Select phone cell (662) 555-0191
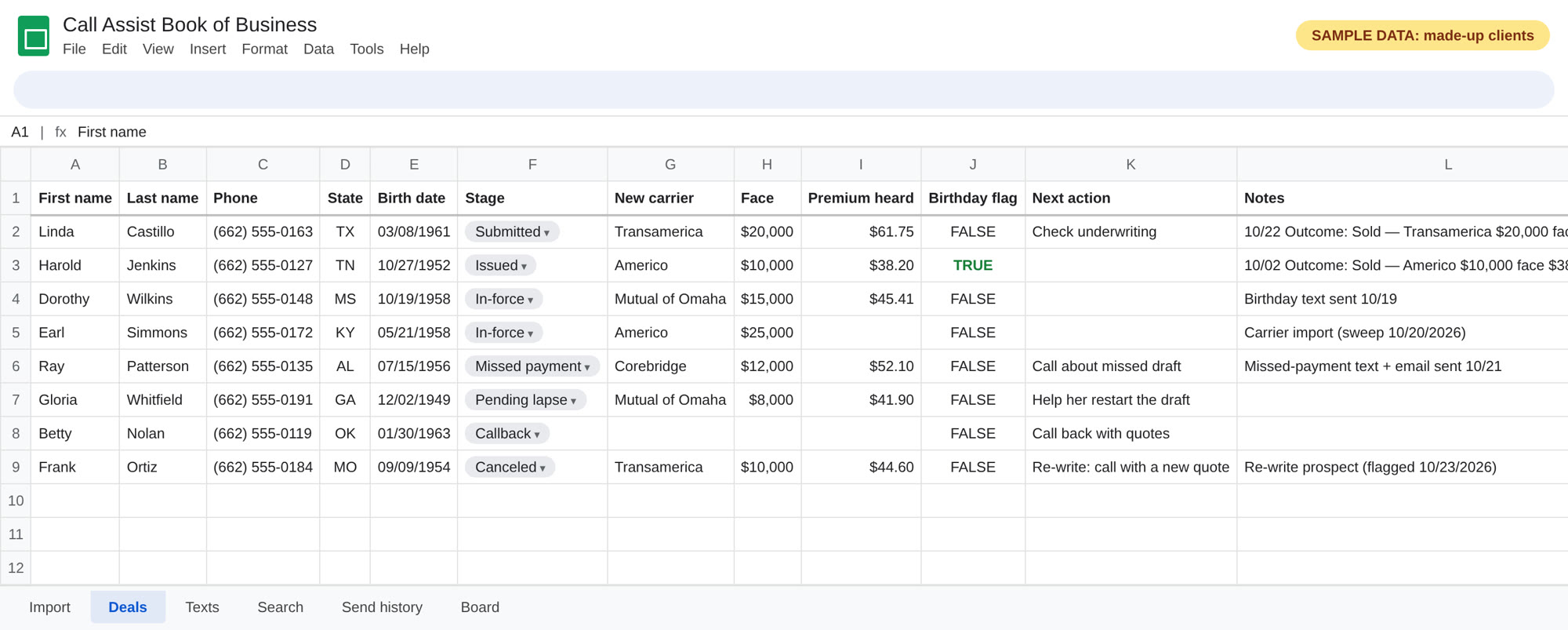1568x630 pixels. [x=263, y=400]
